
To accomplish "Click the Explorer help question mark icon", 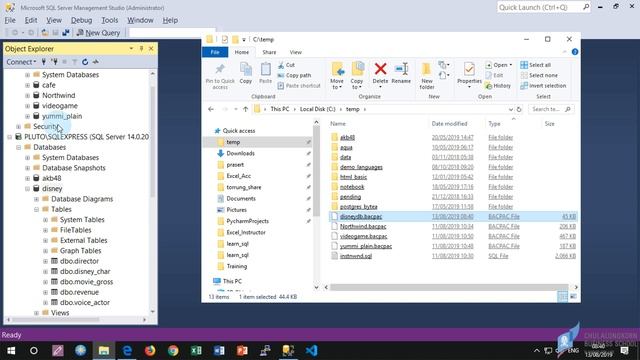I will click(575, 52).
